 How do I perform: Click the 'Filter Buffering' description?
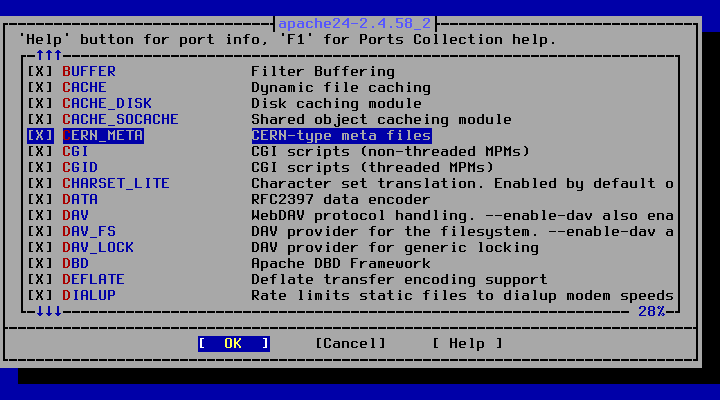pos(323,72)
